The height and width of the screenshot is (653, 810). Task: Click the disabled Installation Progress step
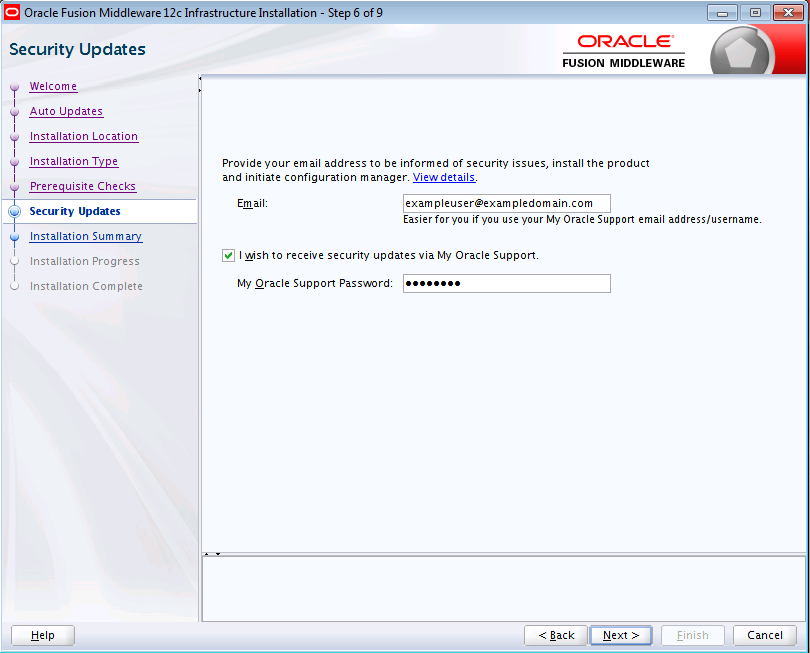(x=85, y=261)
